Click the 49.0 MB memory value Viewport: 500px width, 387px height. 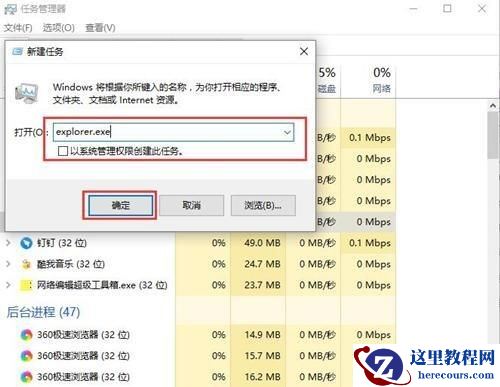(262, 243)
